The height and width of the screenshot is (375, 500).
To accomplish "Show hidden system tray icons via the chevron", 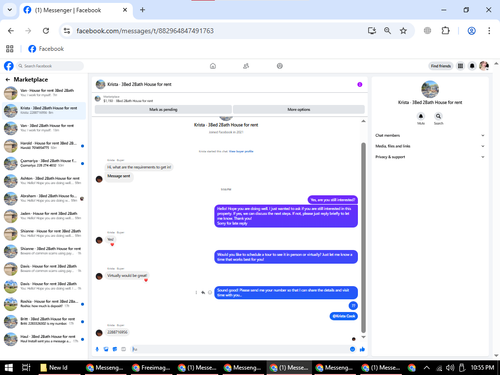I will tap(427, 368).
